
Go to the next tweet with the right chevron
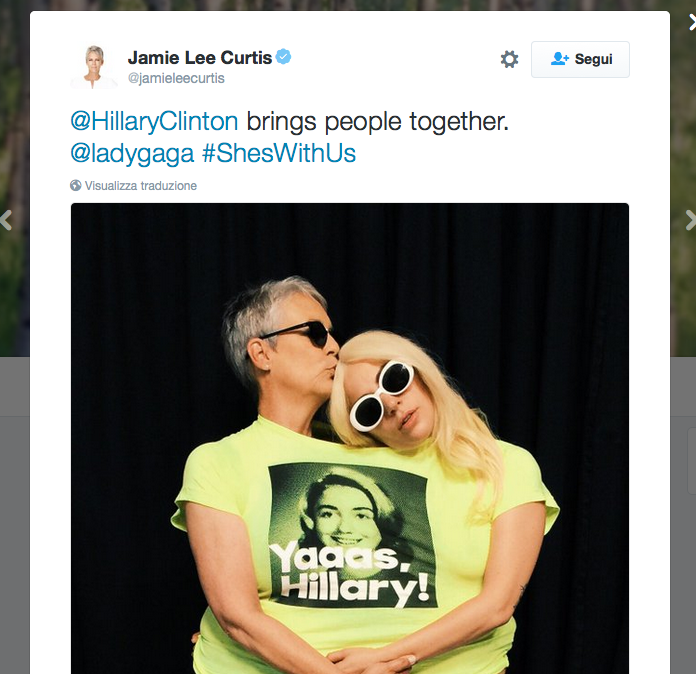pyautogui.click(x=690, y=220)
